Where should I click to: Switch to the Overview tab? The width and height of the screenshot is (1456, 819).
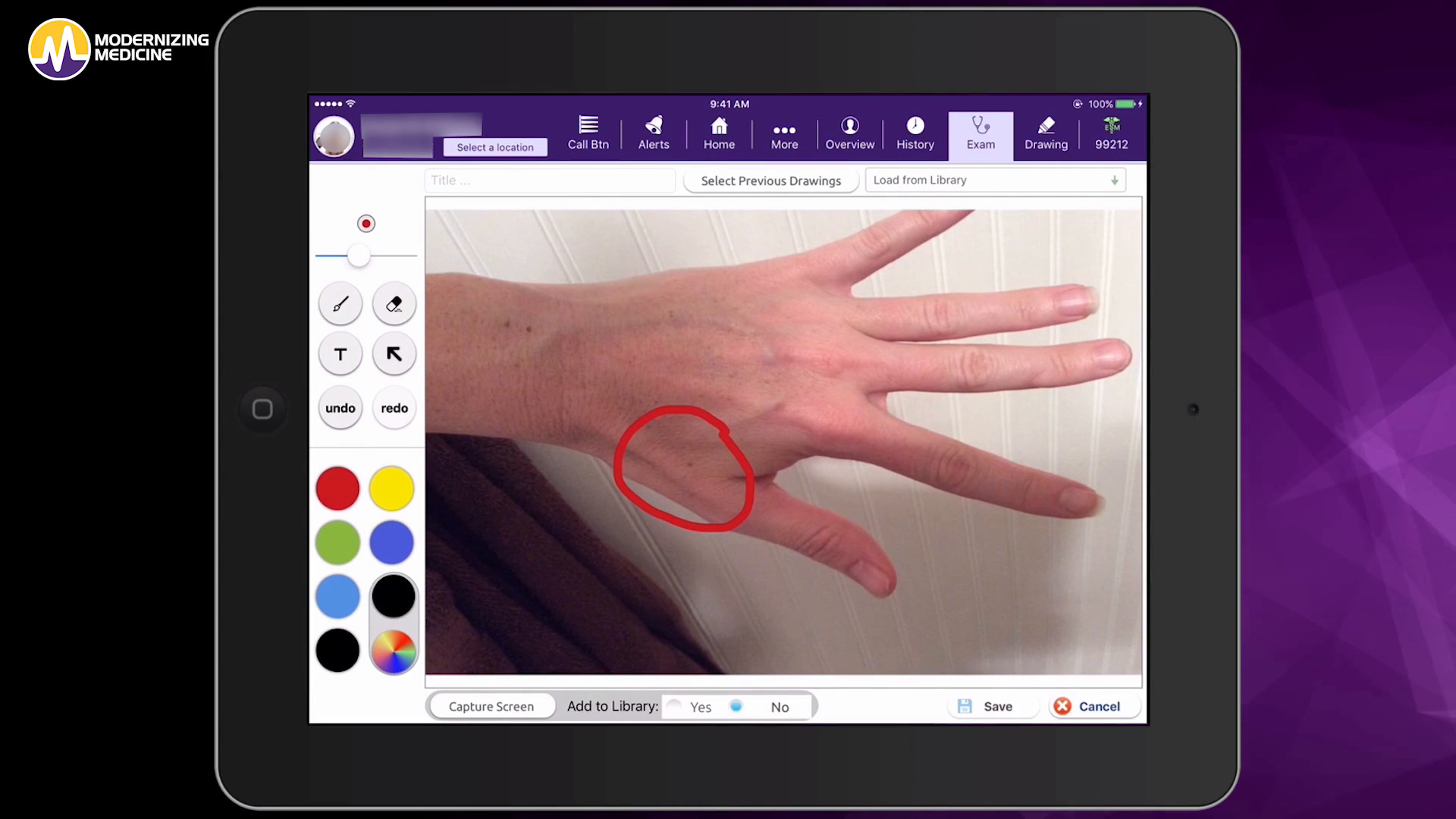tap(849, 133)
